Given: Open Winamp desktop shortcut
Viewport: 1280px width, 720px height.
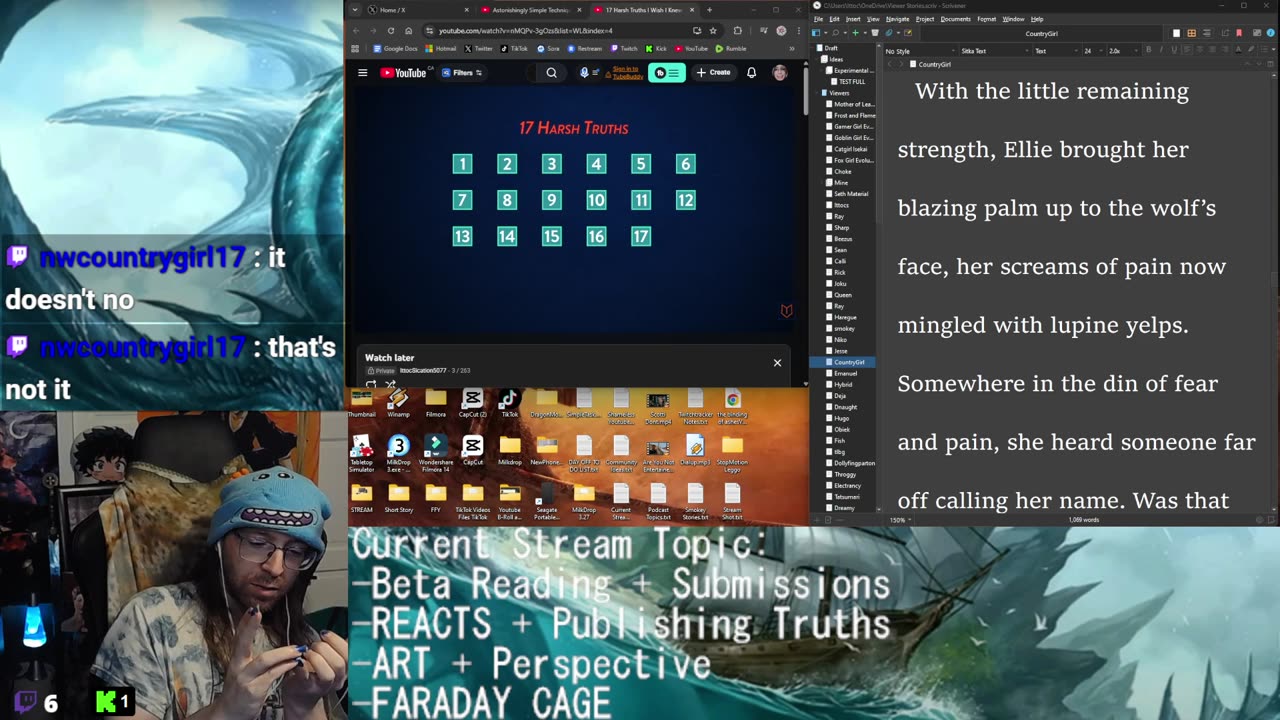Looking at the screenshot, I should (x=398, y=404).
